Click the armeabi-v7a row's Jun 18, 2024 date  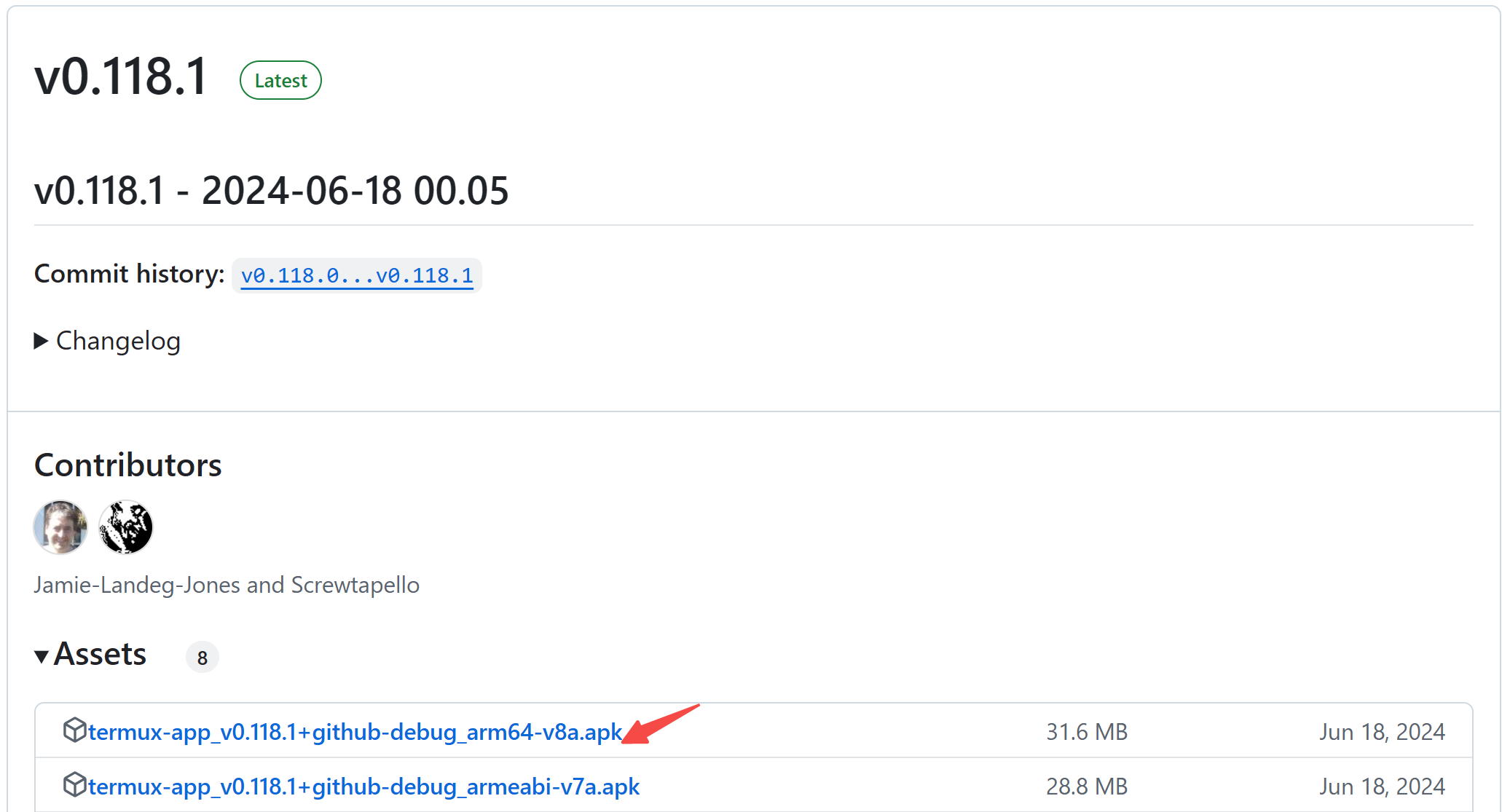coord(1381,787)
